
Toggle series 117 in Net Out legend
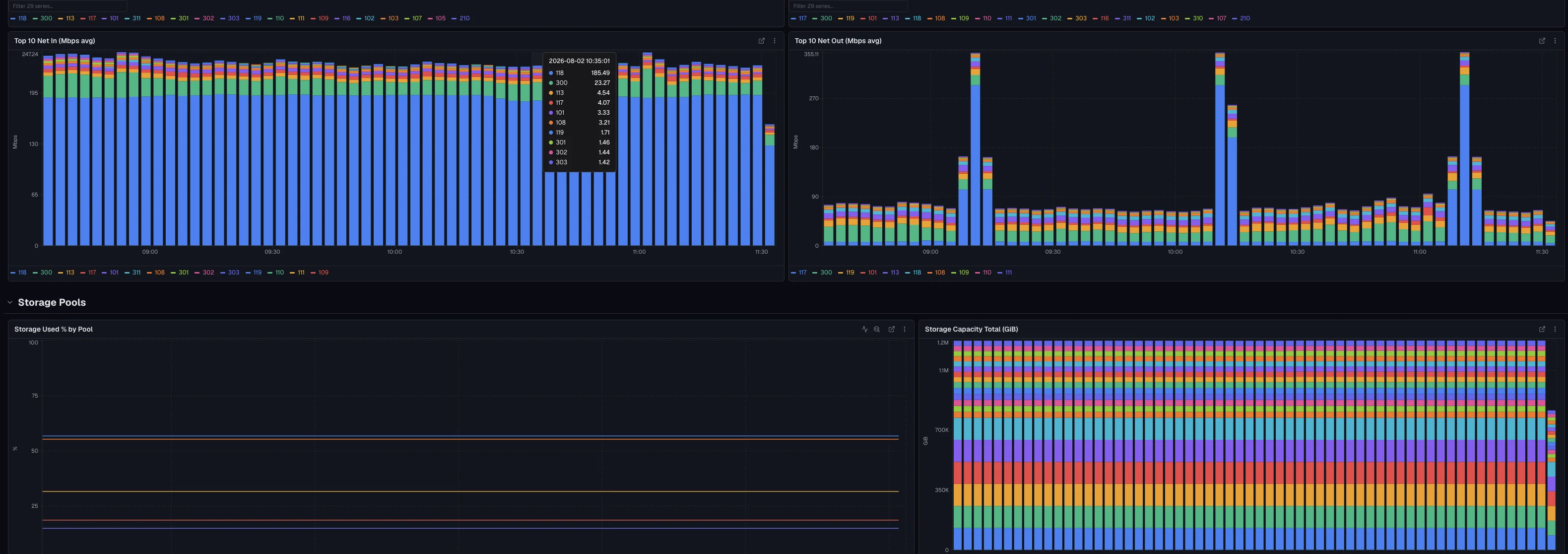click(x=798, y=273)
